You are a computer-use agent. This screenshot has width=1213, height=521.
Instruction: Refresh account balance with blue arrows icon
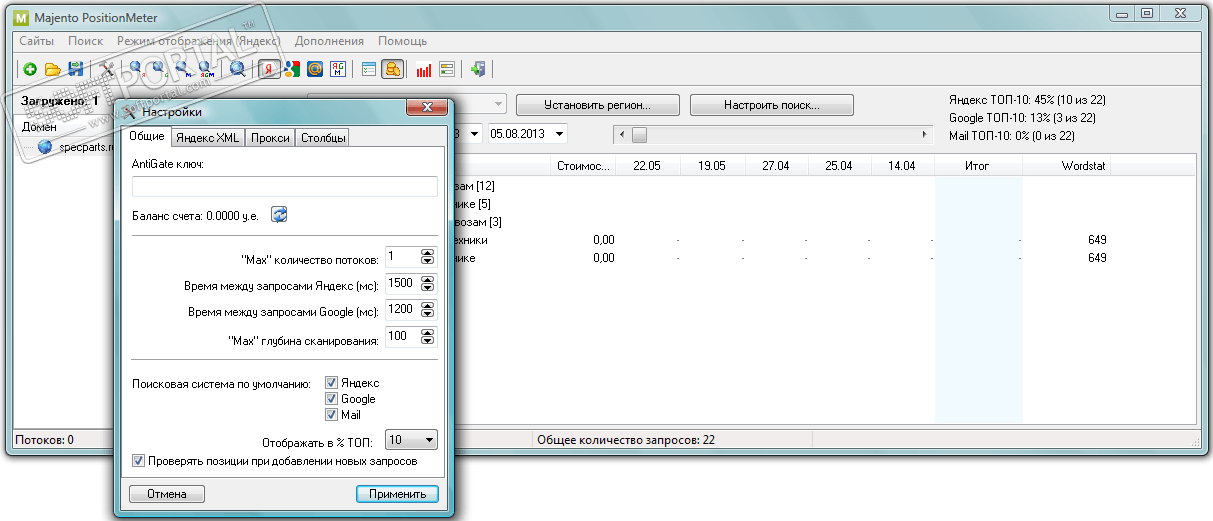point(279,214)
